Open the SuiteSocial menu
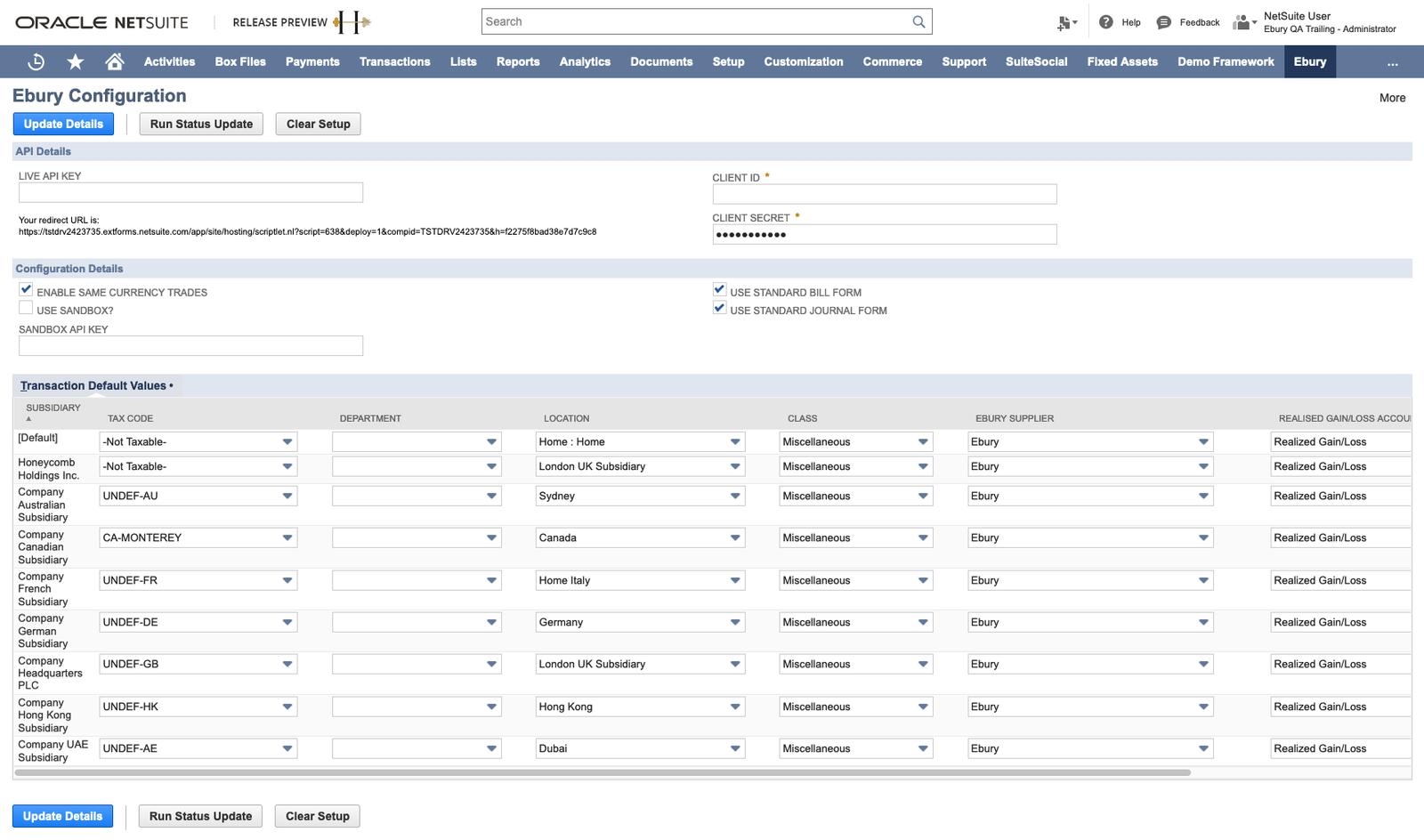This screenshot has height=840, width=1424. [1036, 61]
